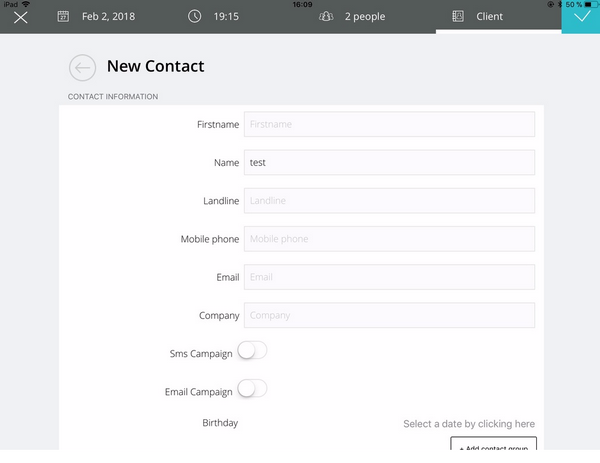The height and width of the screenshot is (463, 600).
Task: Open the Feb 2, 2018 date selector
Action: (108, 17)
